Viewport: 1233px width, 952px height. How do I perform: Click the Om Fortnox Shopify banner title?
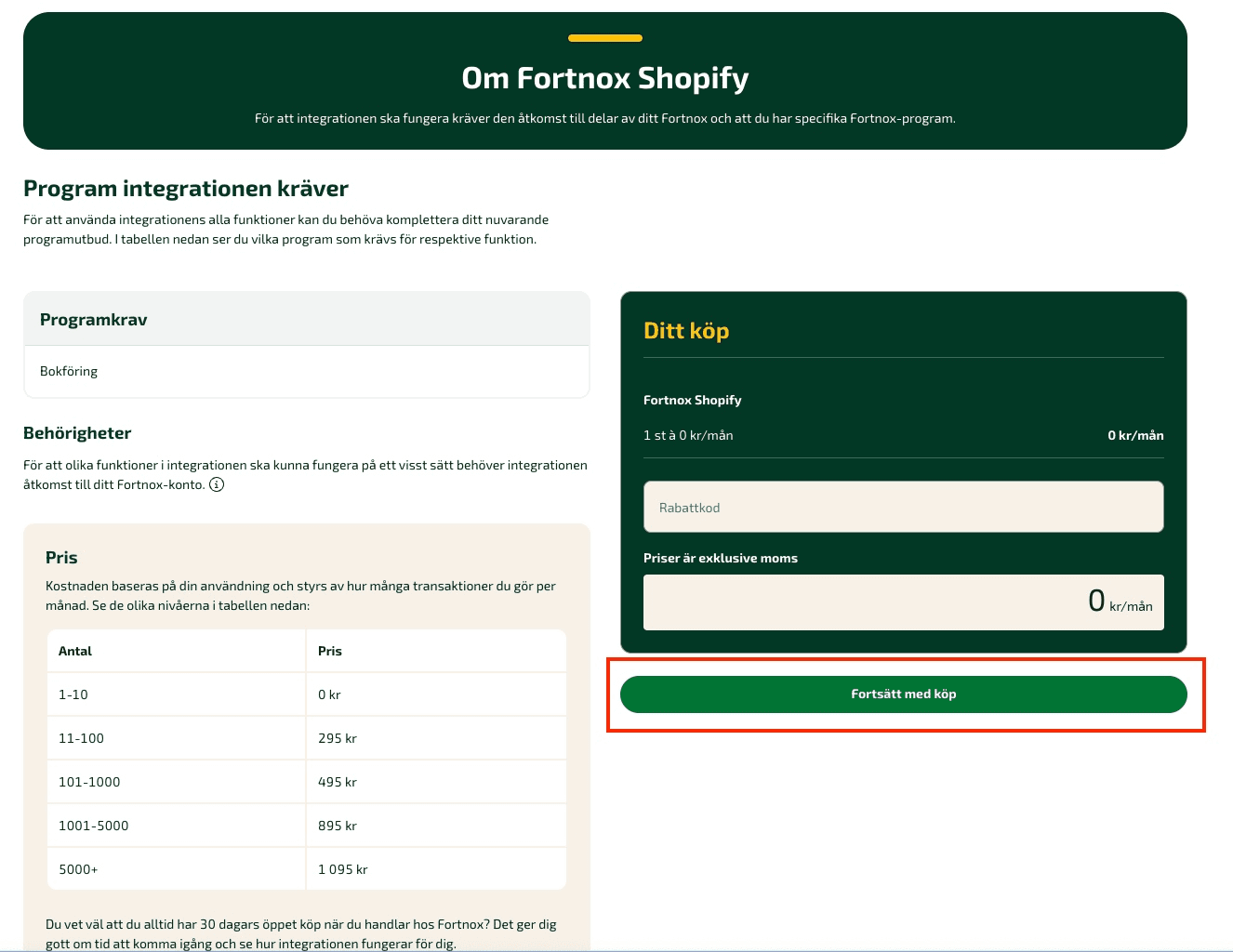pyautogui.click(x=605, y=78)
